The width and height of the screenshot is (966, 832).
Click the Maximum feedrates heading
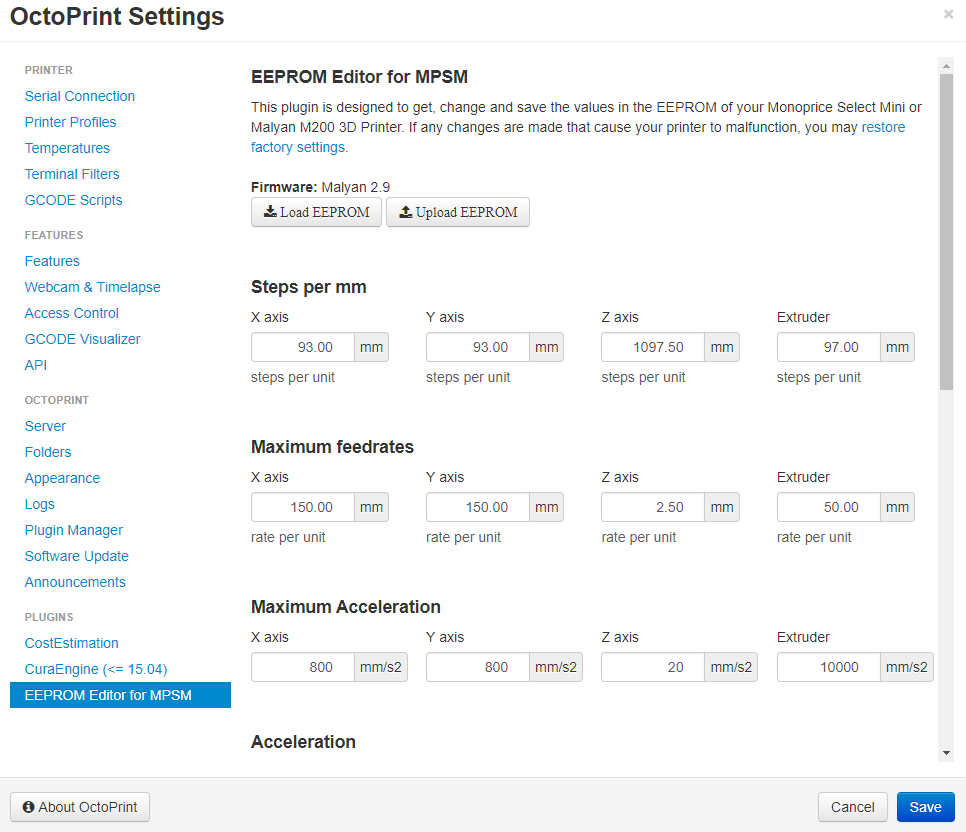[x=332, y=447]
